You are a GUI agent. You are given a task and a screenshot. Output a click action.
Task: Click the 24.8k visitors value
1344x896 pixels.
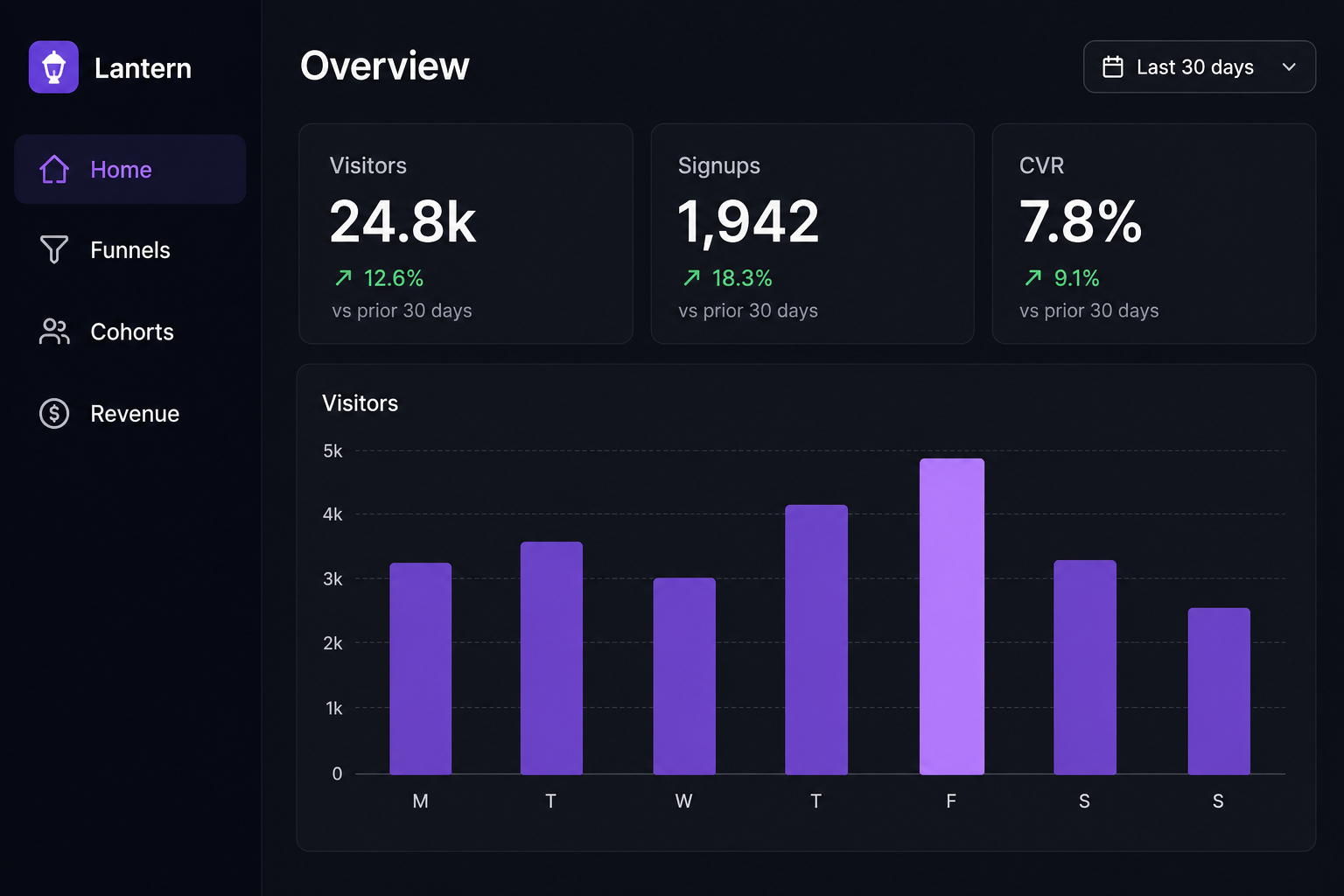point(402,221)
